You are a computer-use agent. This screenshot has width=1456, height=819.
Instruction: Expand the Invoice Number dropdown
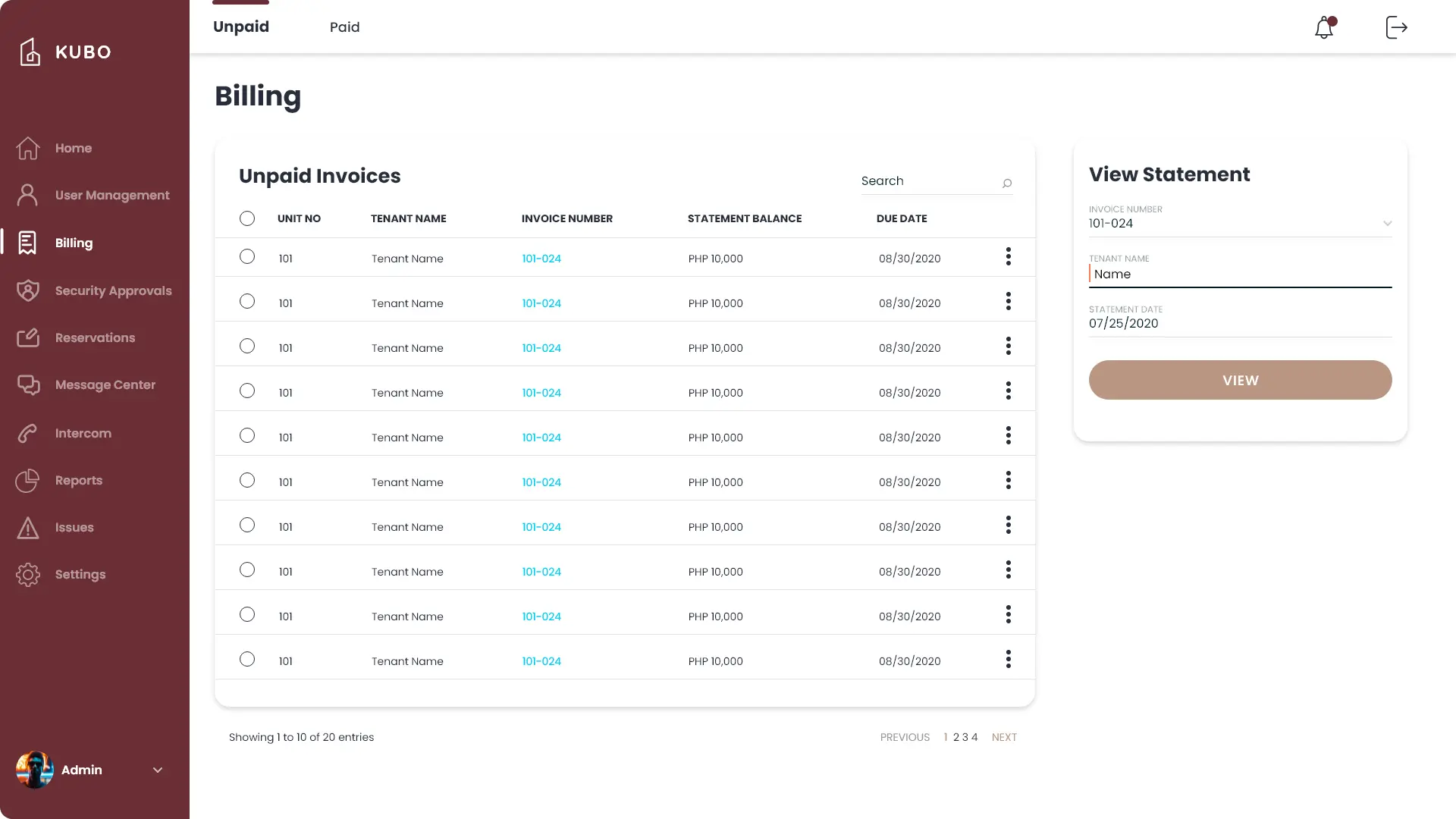coord(1387,224)
